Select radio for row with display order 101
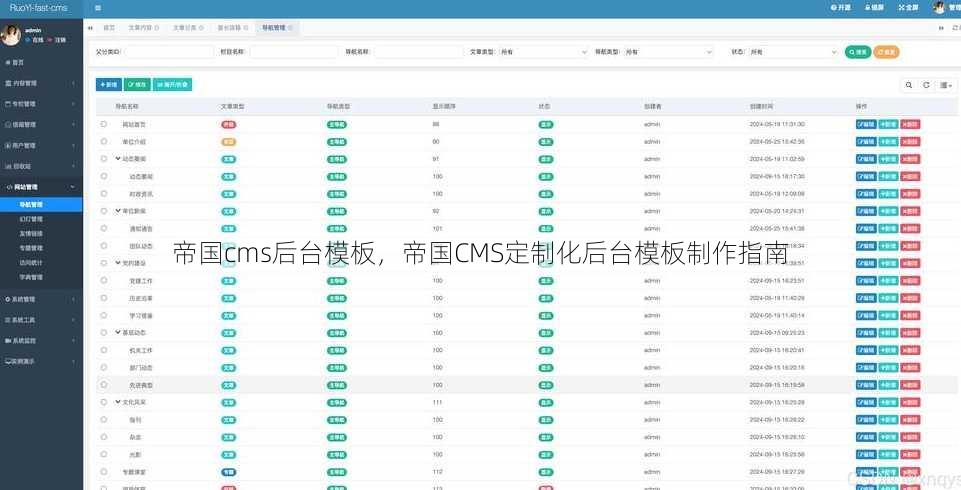Screen dimensions: 961x490 pyautogui.click(x=104, y=228)
